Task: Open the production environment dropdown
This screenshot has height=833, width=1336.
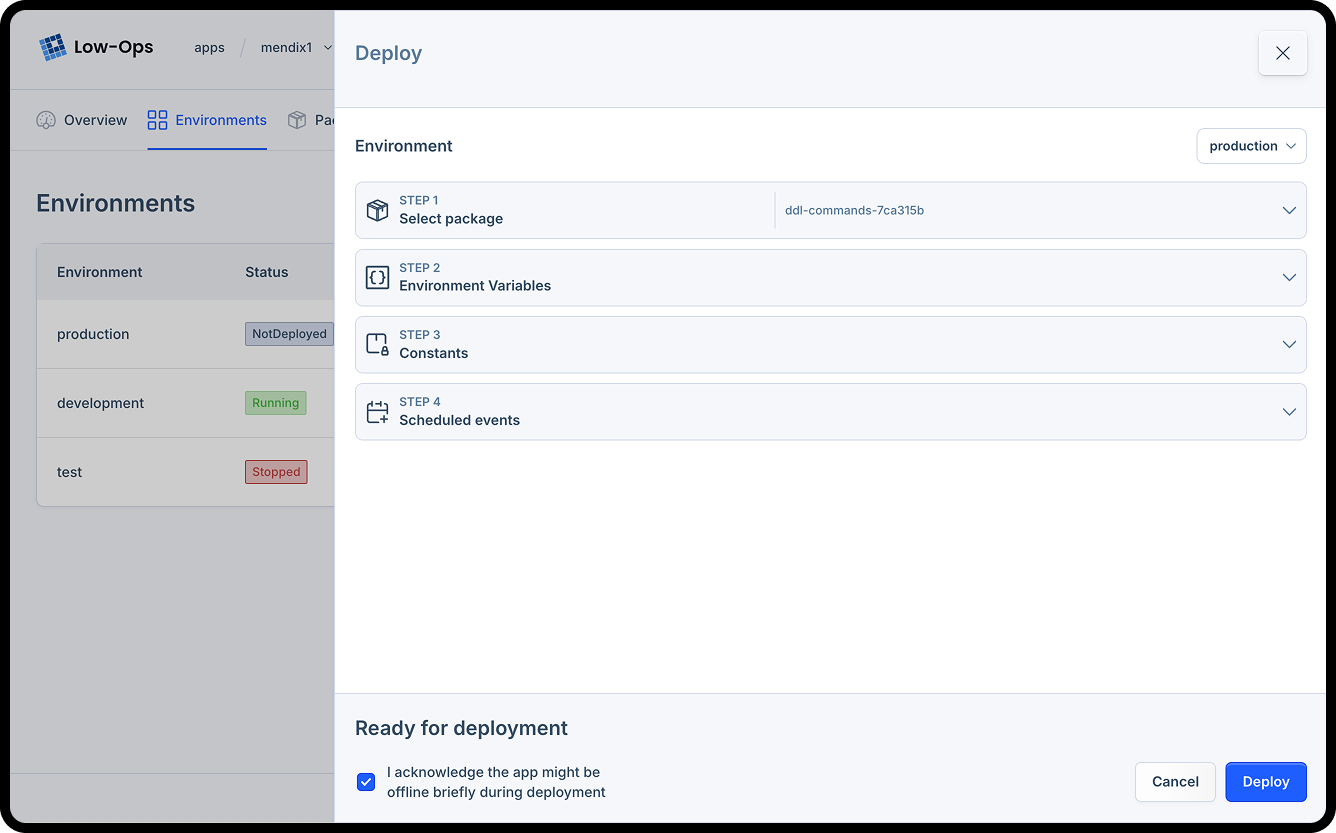Action: (1251, 145)
